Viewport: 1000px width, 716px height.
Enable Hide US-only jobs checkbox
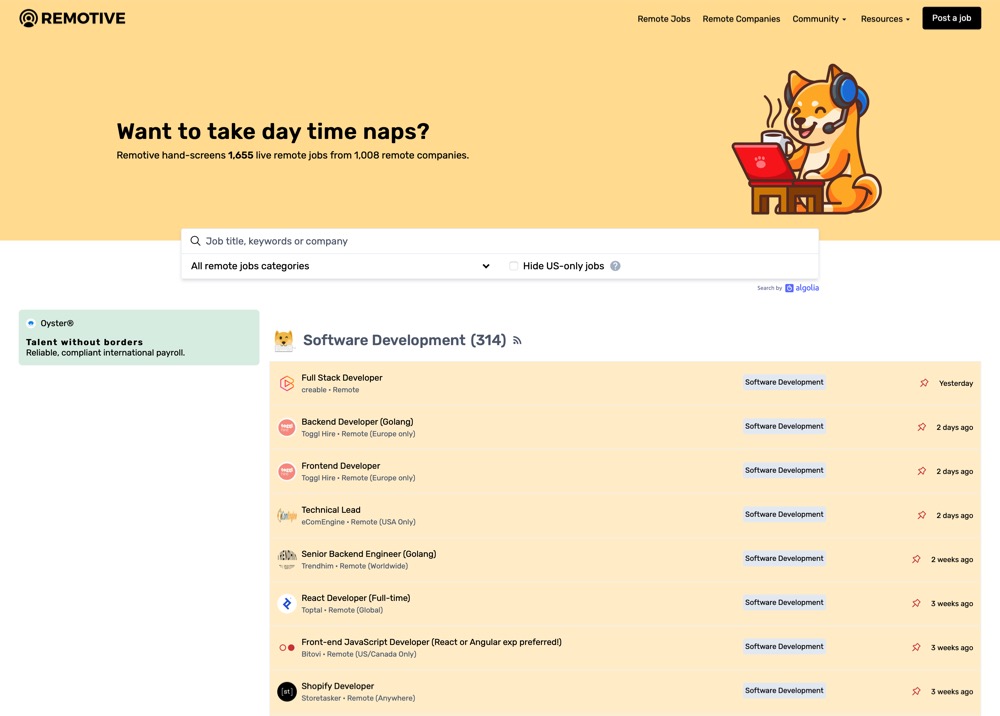click(514, 266)
